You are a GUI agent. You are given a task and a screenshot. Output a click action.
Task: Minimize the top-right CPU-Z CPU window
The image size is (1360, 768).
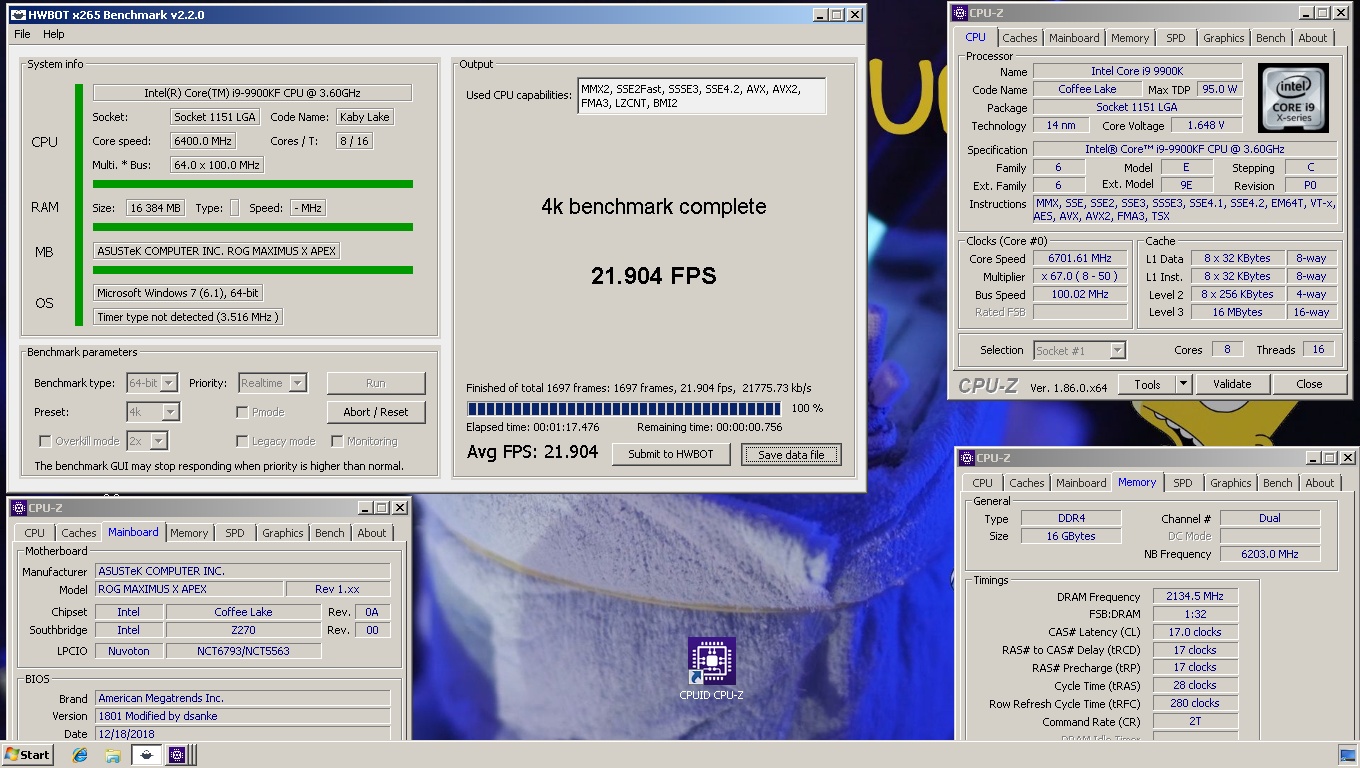pos(1305,13)
